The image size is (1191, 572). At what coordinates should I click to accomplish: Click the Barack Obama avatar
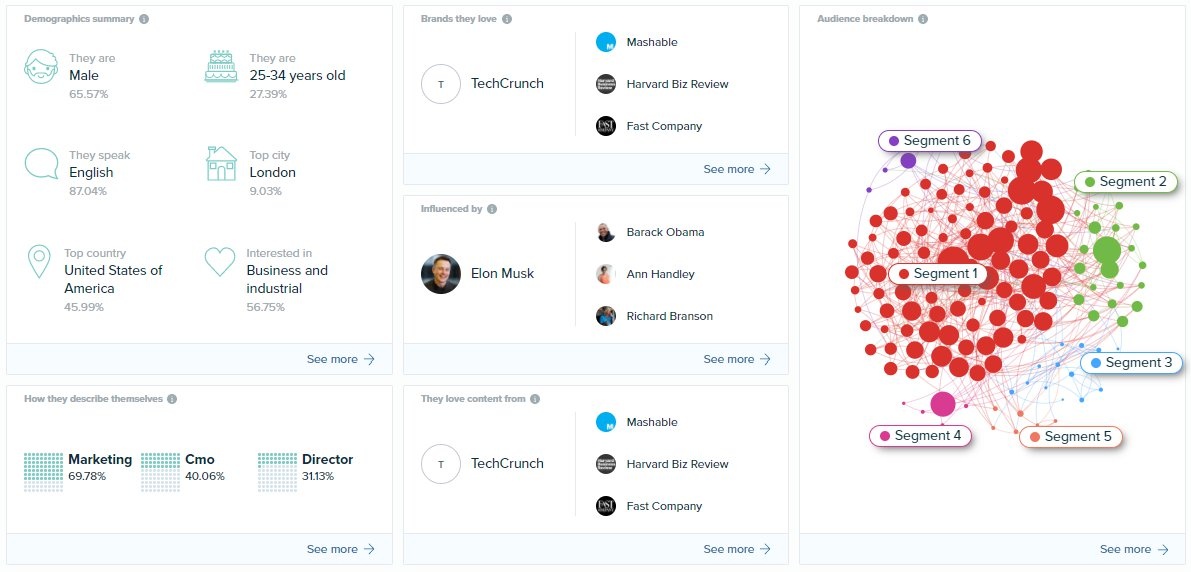click(605, 232)
